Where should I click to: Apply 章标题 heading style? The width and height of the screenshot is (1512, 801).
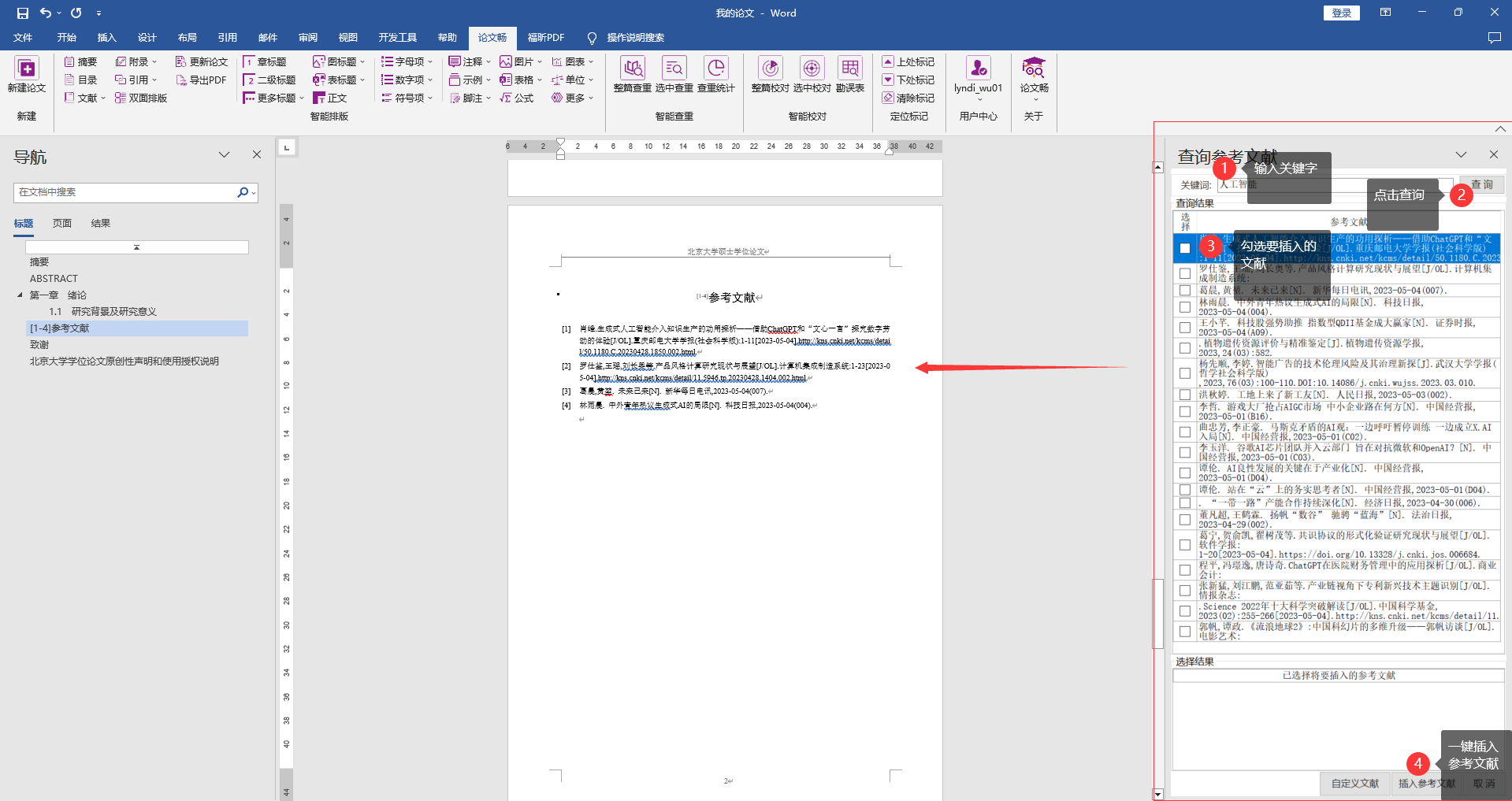[265, 61]
